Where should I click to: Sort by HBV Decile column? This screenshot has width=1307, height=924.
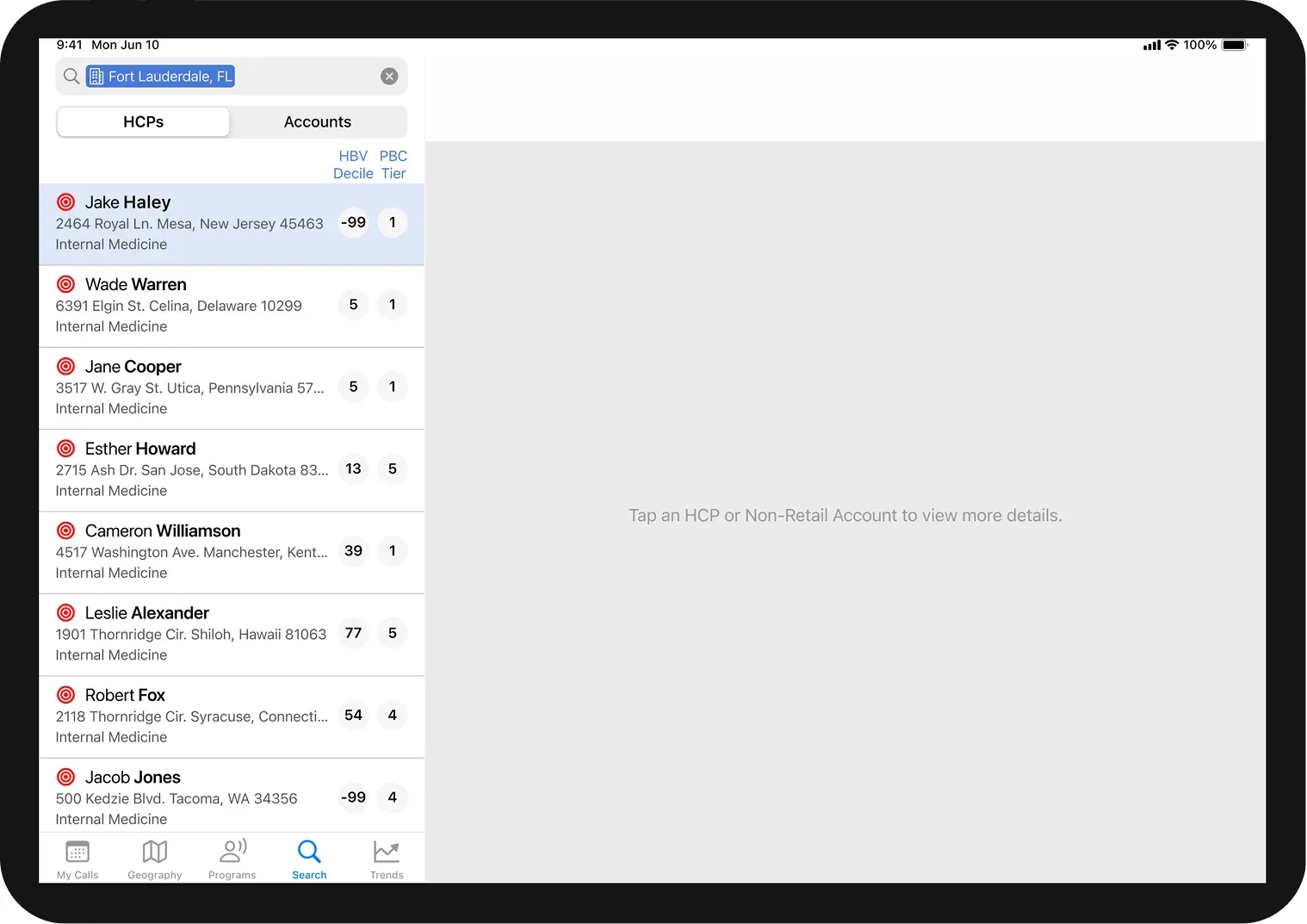click(353, 164)
